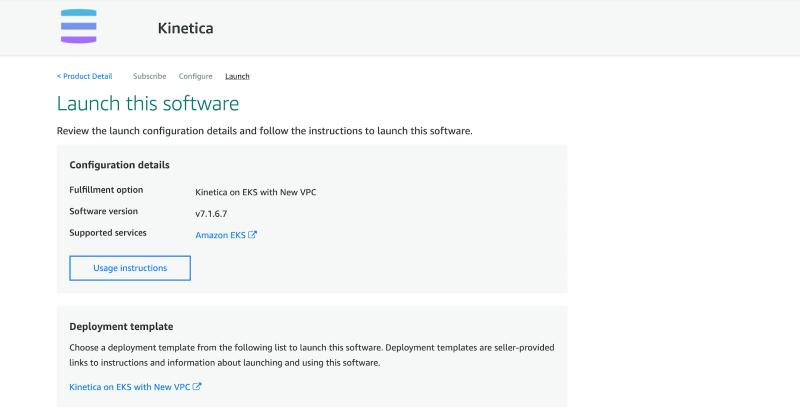Go back to Product Detail
This screenshot has width=800, height=412.
click(85, 76)
